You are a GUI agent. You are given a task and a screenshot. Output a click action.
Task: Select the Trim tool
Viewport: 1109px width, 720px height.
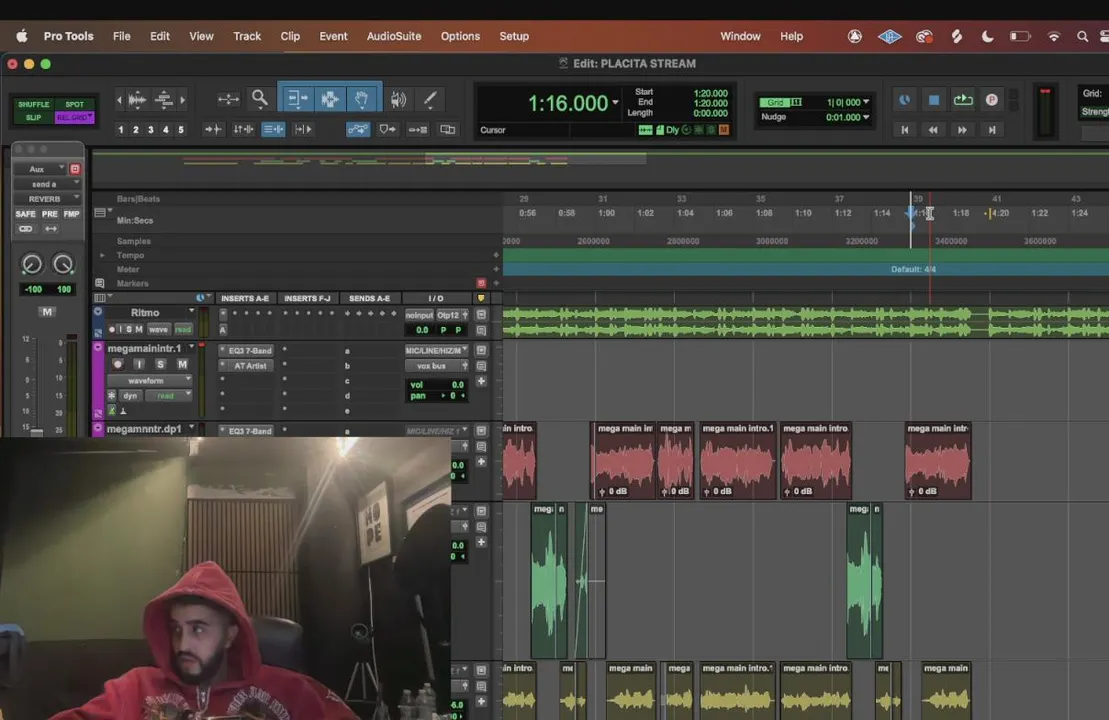298,99
